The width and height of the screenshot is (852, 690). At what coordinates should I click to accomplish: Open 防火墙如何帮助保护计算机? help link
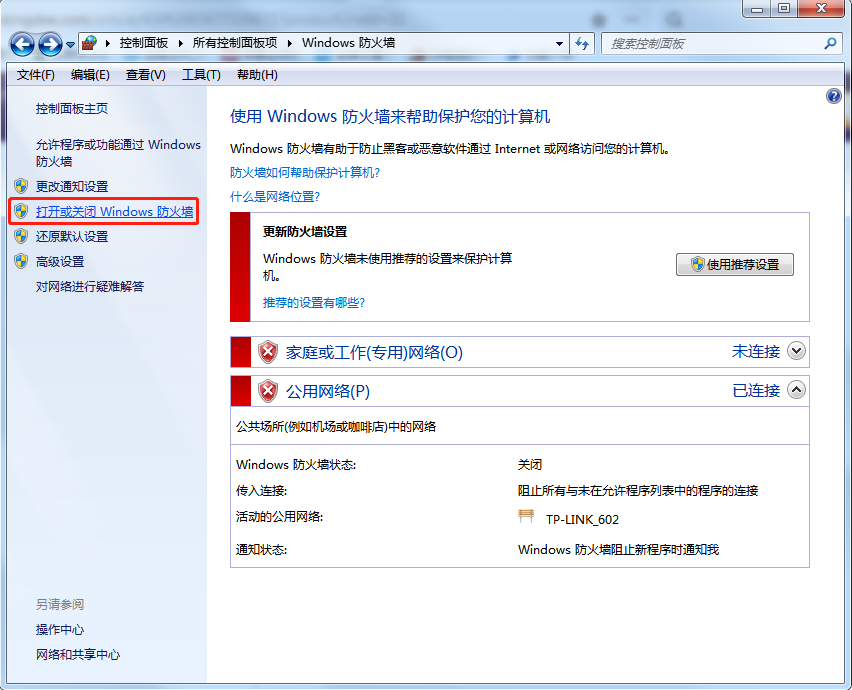coord(305,173)
